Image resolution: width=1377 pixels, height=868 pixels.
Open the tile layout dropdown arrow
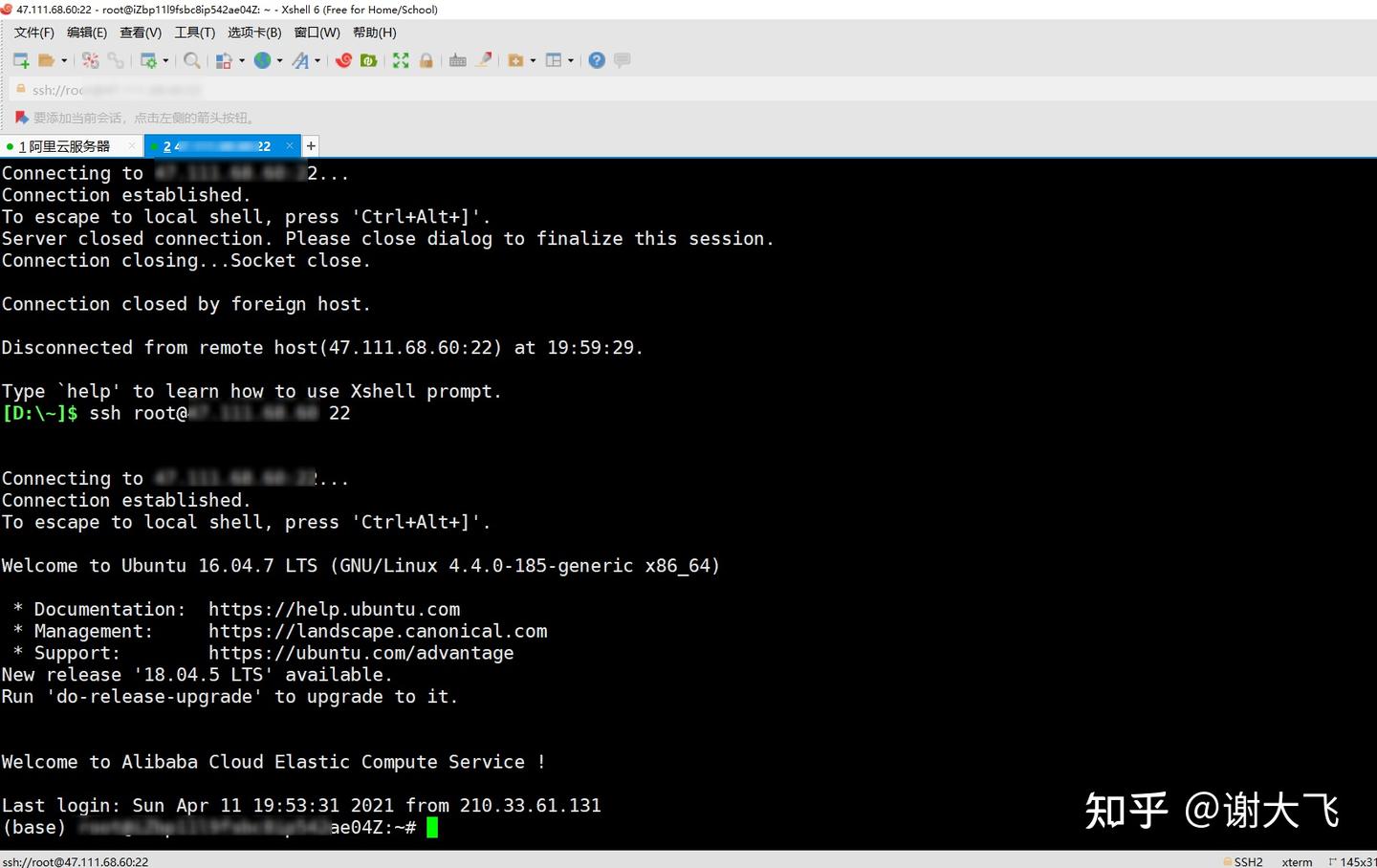[569, 59]
